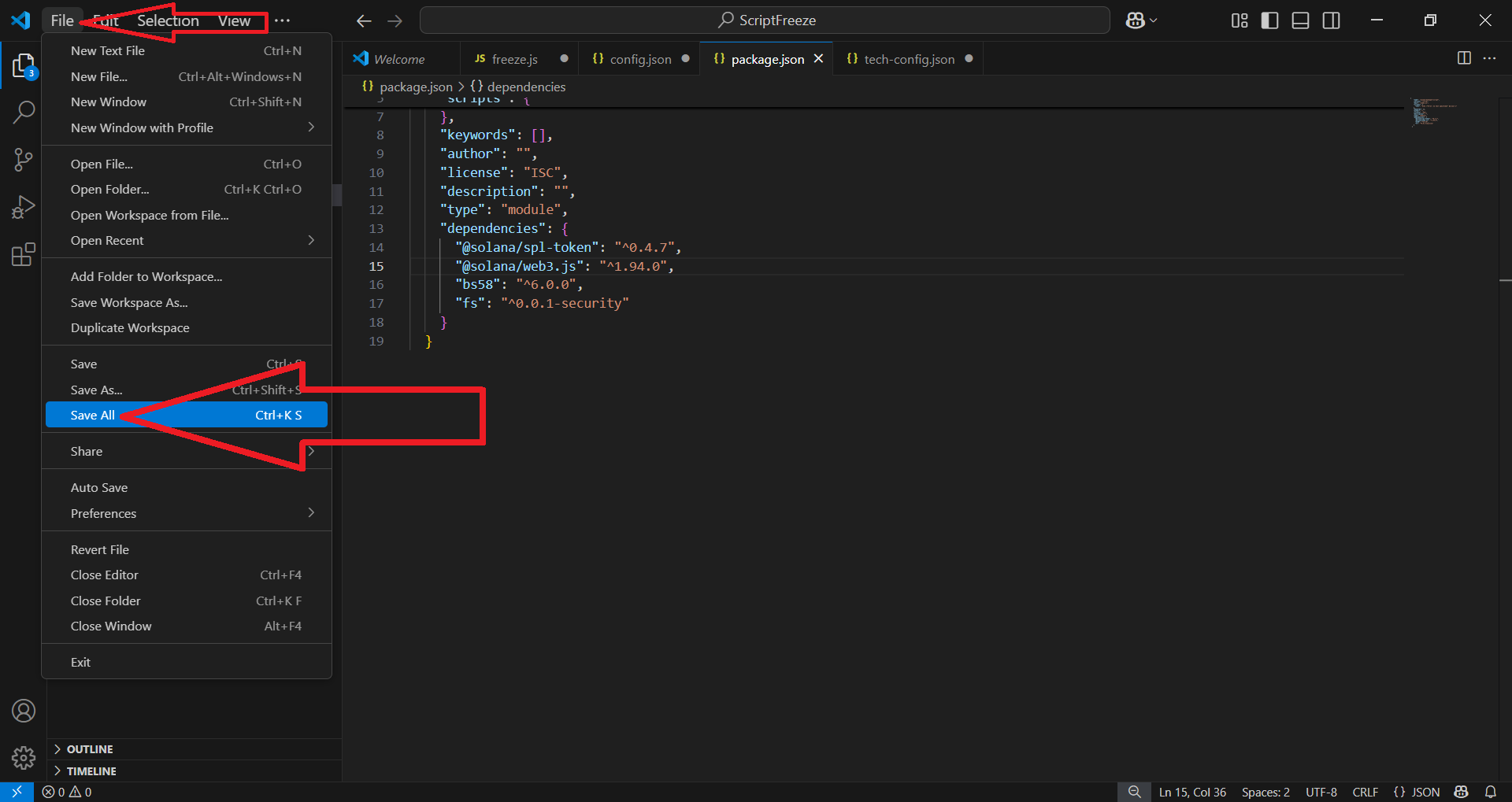Click line 15 solana/web3.js entry
Image resolution: width=1512 pixels, height=802 pixels.
[564, 266]
